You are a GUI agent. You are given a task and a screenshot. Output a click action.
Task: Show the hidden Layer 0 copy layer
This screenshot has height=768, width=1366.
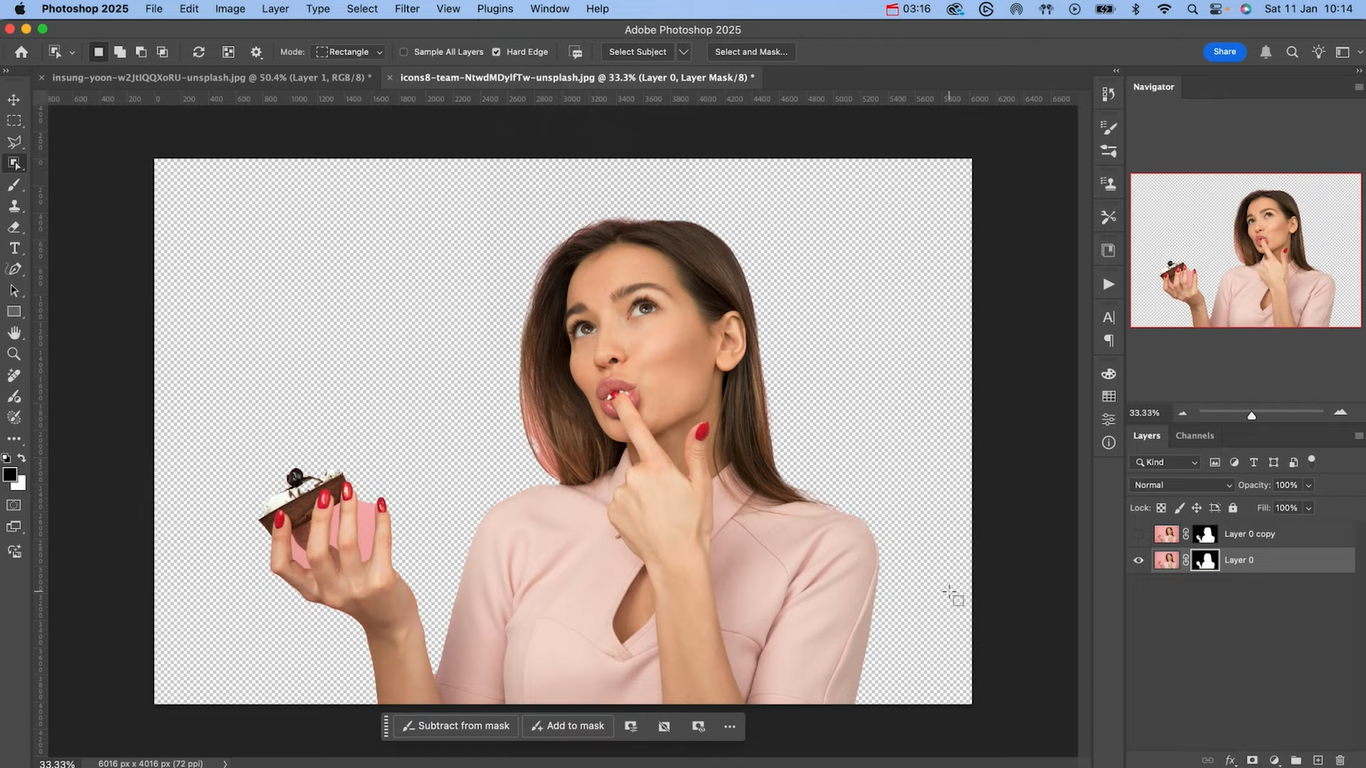(1138, 534)
